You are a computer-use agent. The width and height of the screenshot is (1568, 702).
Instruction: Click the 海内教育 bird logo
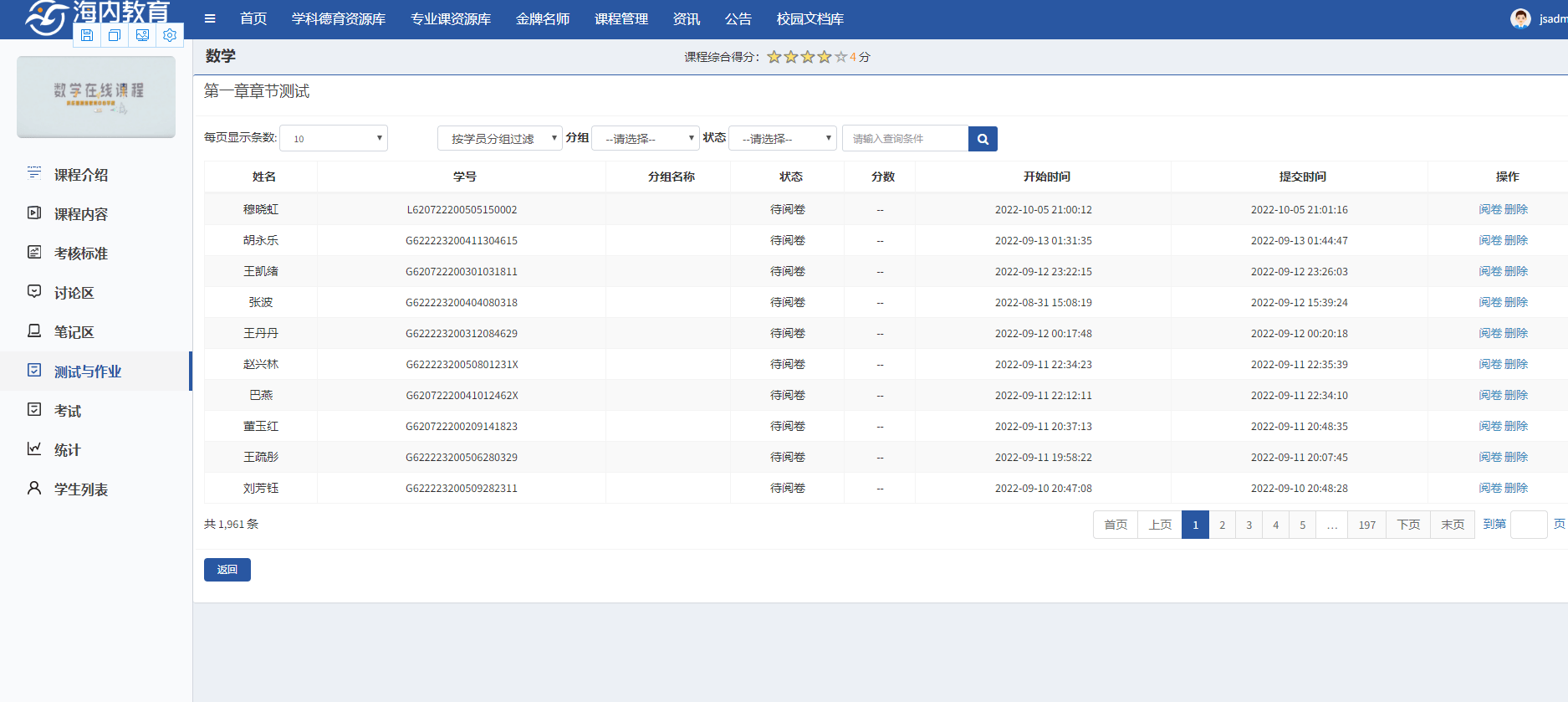point(46,18)
